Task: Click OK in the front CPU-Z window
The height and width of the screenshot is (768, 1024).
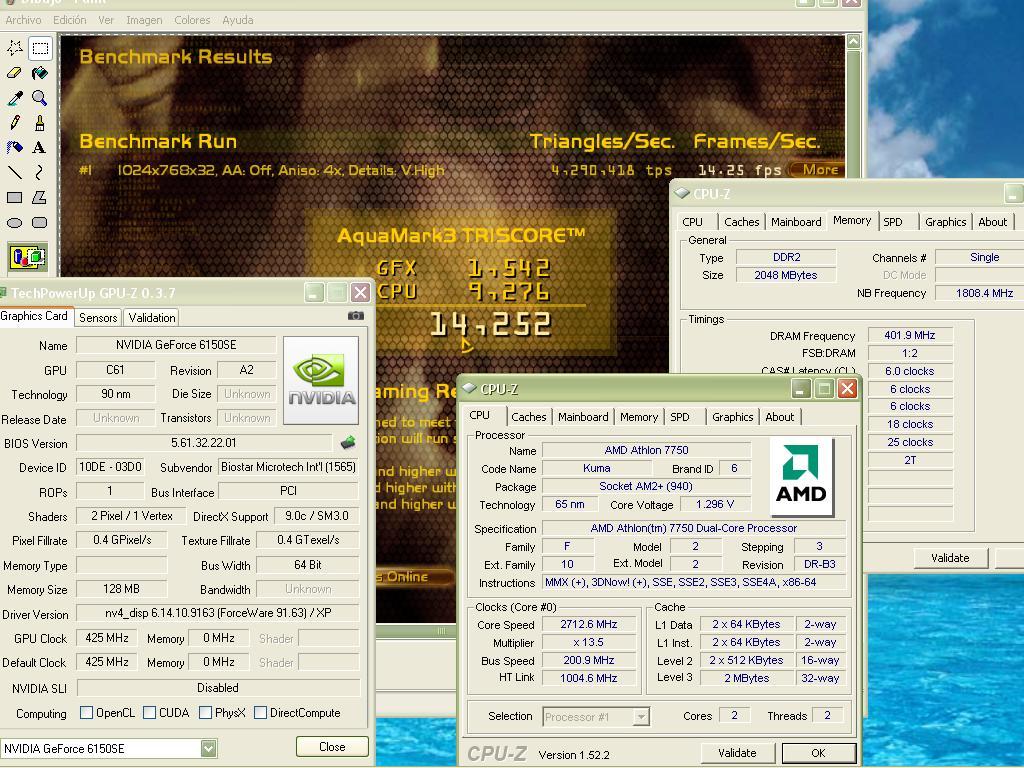Action: pyautogui.click(x=818, y=753)
